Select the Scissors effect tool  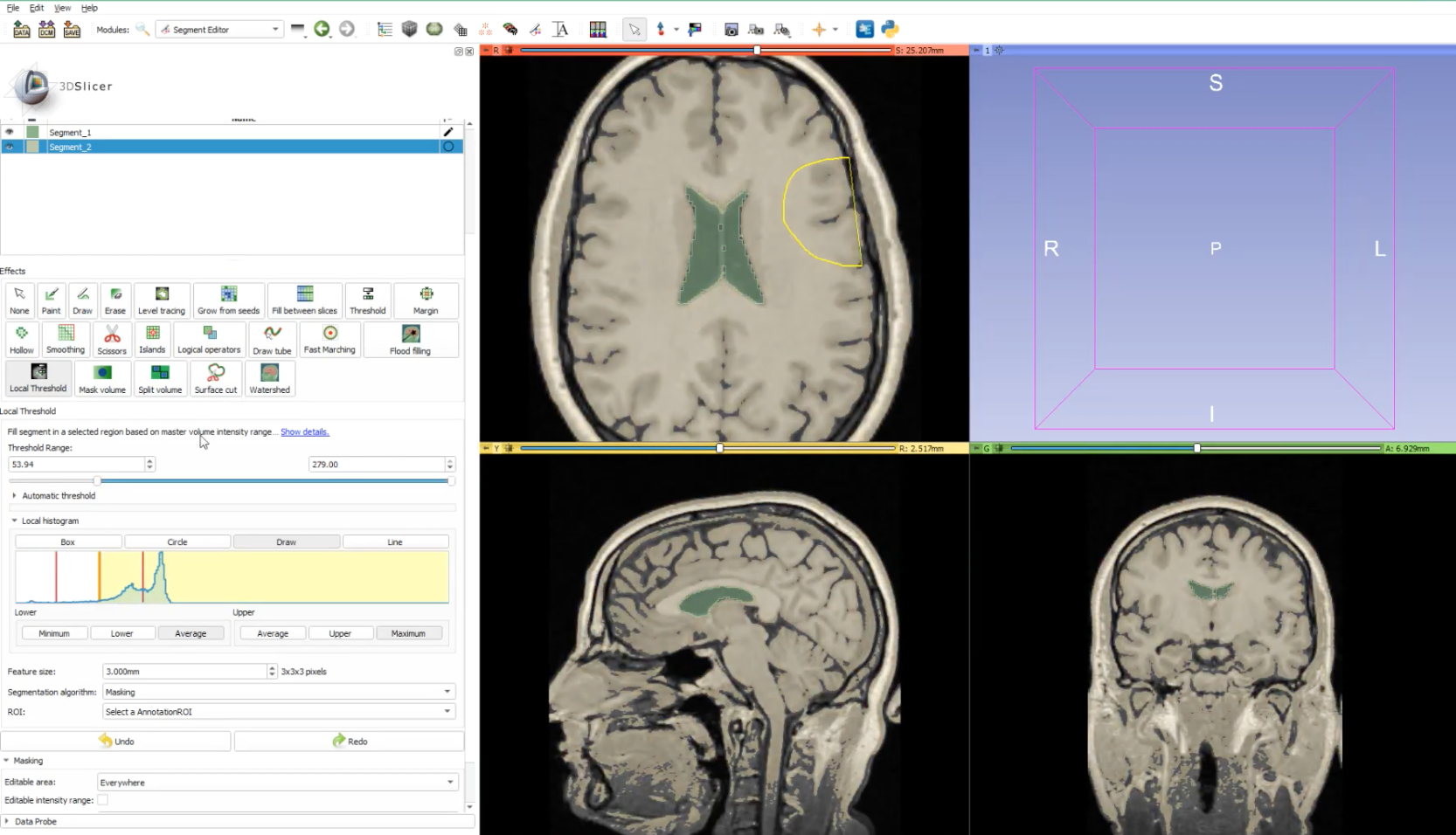(x=112, y=339)
